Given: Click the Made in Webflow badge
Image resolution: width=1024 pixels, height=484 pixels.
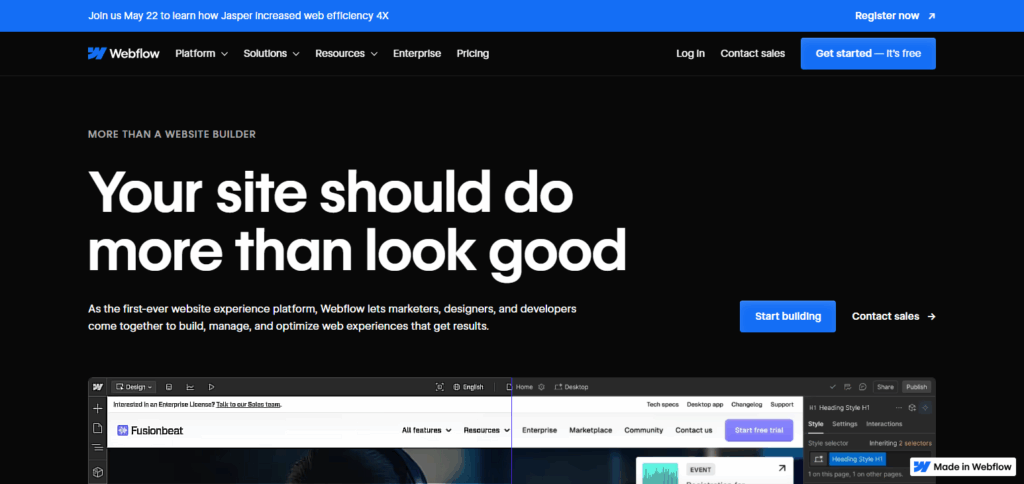Looking at the screenshot, I should point(963,466).
